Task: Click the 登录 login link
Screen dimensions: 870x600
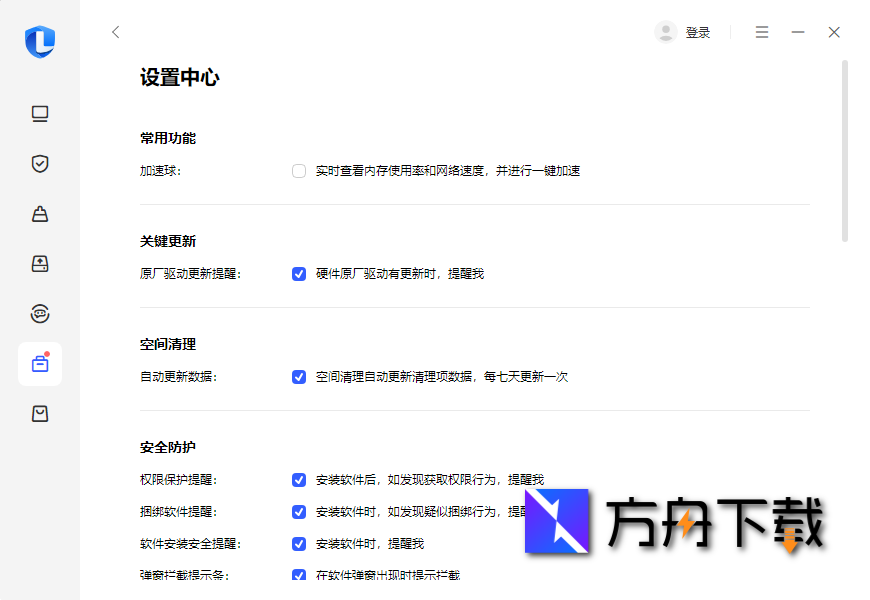Action: 698,31
